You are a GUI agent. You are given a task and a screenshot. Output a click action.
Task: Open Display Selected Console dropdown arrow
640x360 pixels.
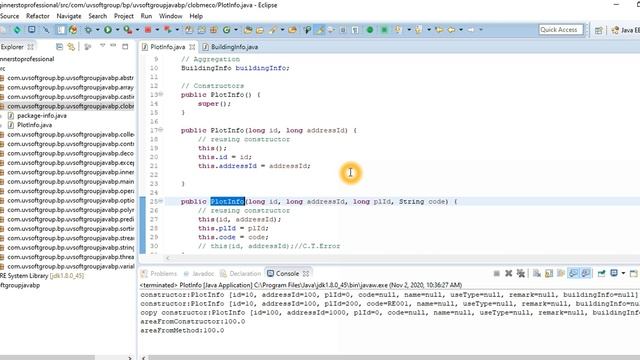point(623,273)
